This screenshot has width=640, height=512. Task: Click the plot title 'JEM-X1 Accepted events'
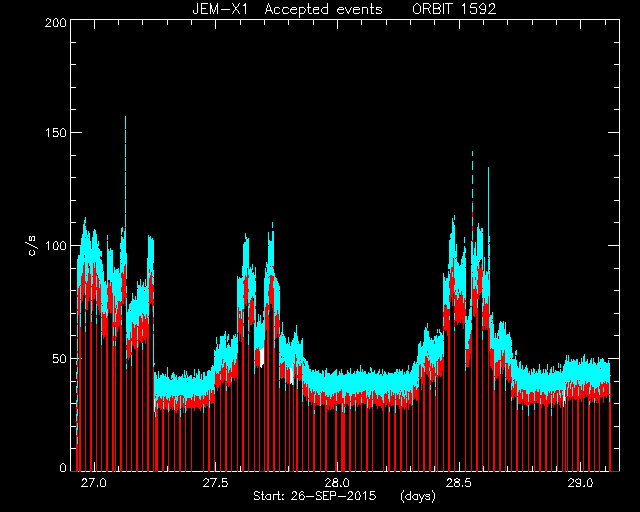(287, 9)
